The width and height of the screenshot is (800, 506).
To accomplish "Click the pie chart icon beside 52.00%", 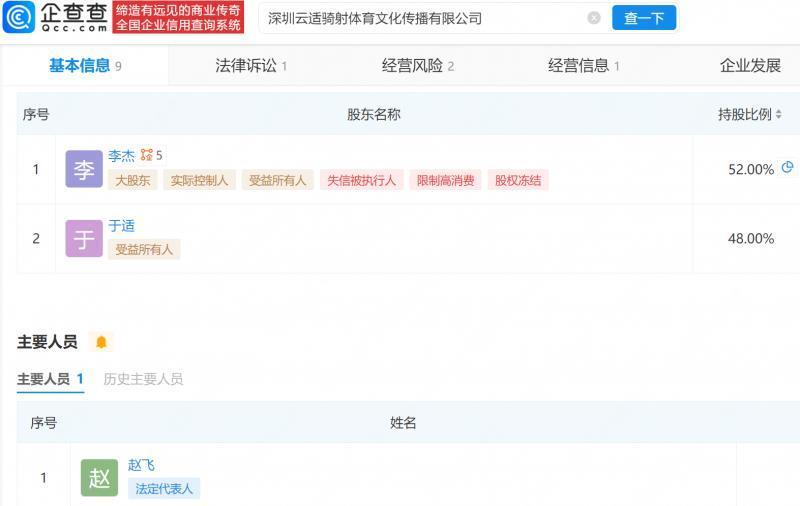I will pos(787,168).
